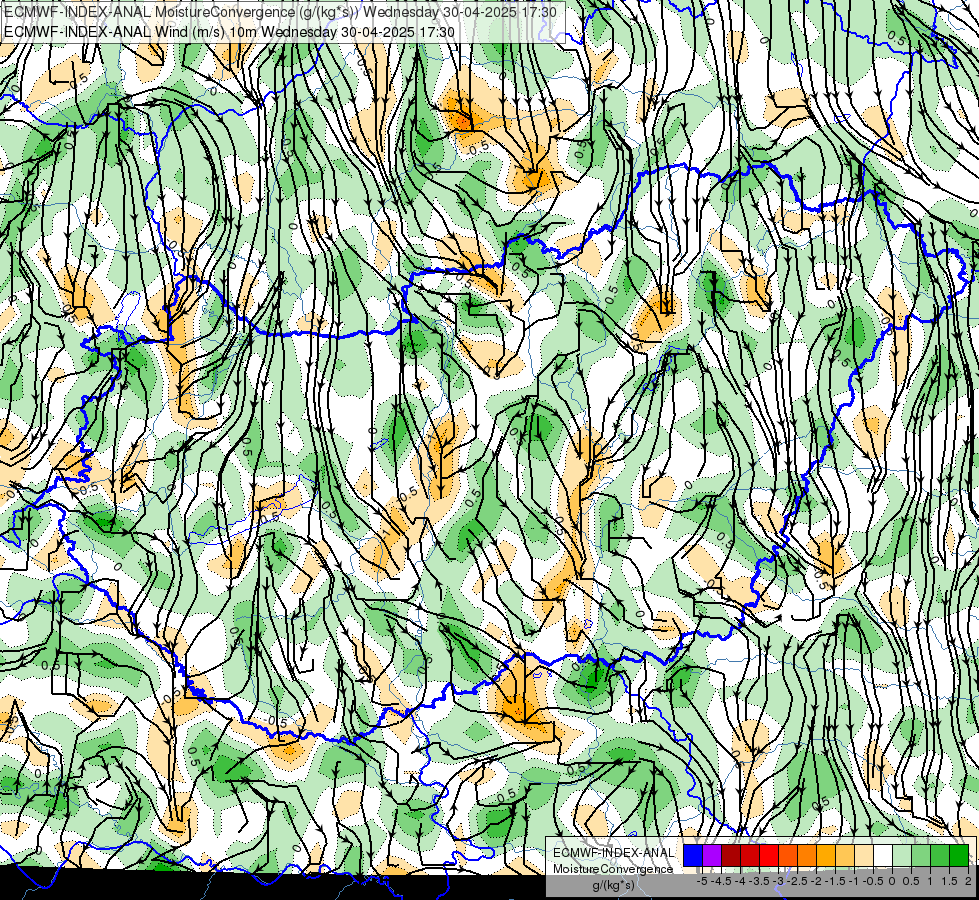Pick legend swatch between -1.5 and -1
979x900 pixels.
click(845, 856)
